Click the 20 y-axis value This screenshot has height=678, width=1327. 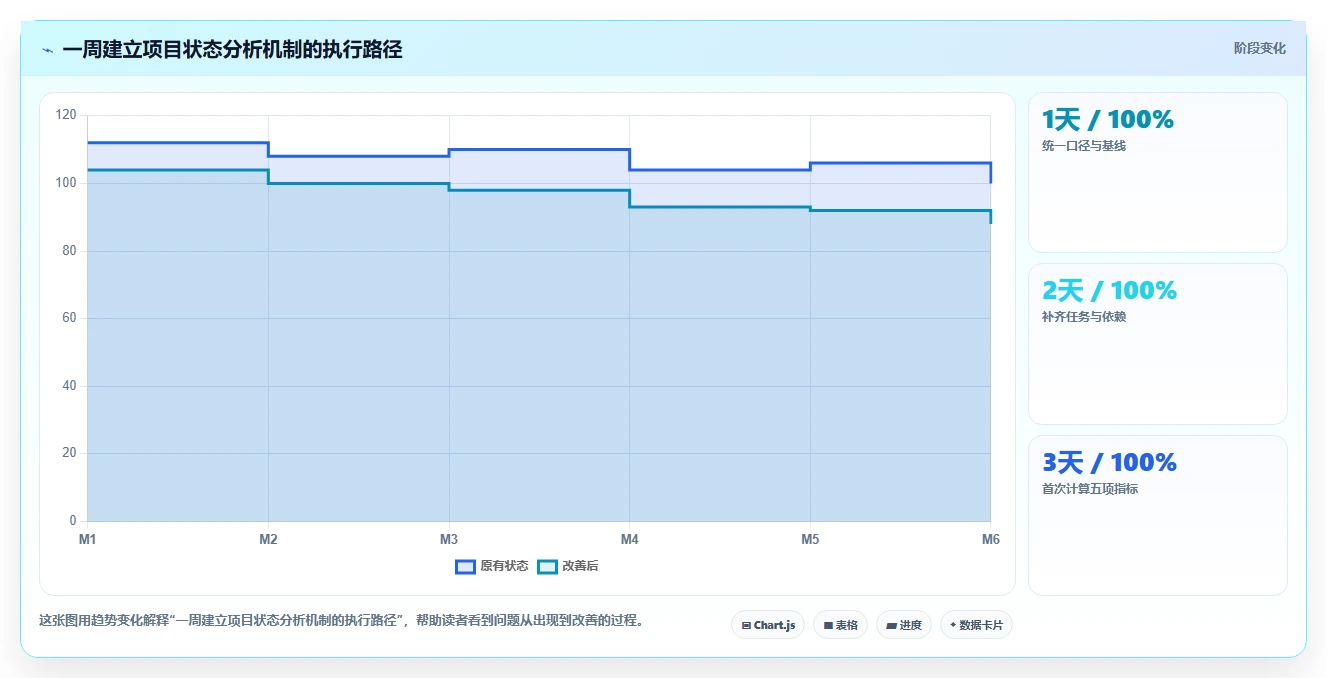pos(69,453)
